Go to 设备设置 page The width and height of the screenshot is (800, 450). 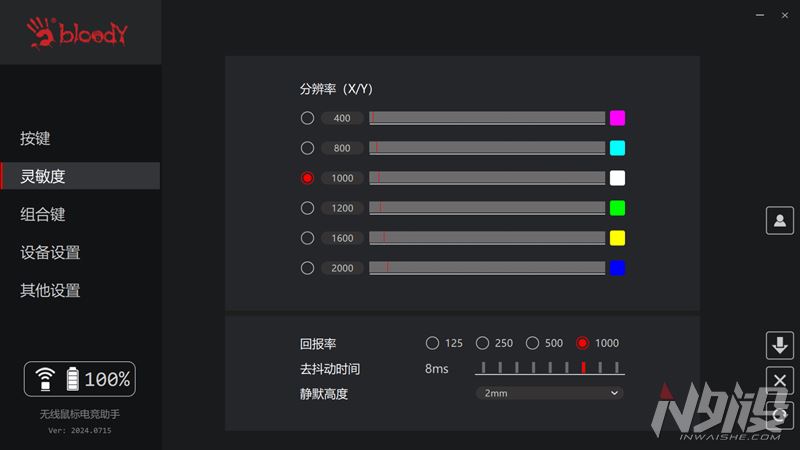pyautogui.click(x=50, y=252)
